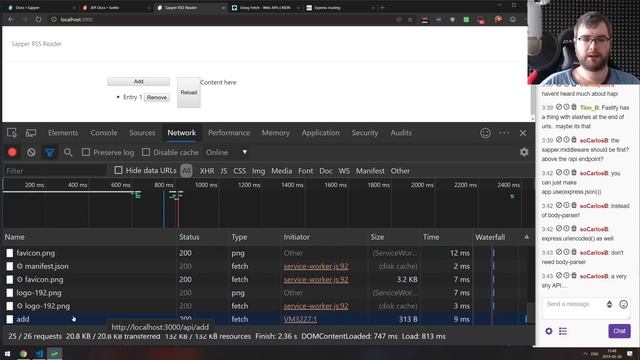Click the green extension icon in browser toolbar

pyautogui.click(x=466, y=20)
